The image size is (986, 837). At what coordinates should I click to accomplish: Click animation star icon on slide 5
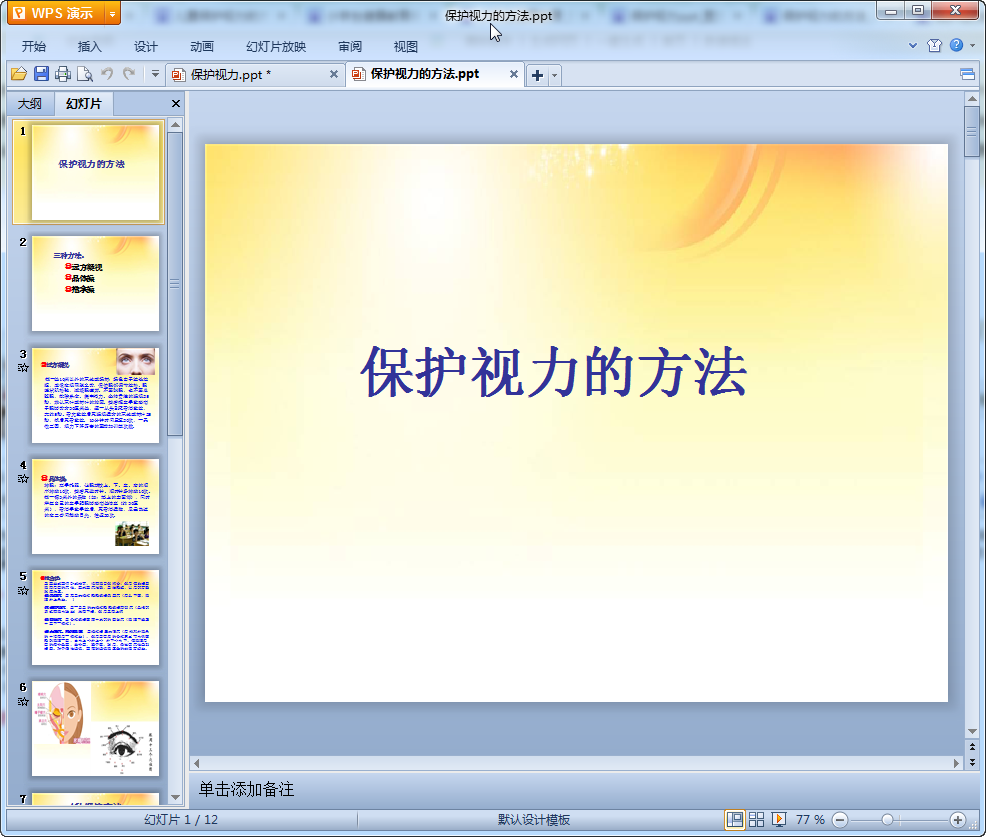(x=23, y=590)
